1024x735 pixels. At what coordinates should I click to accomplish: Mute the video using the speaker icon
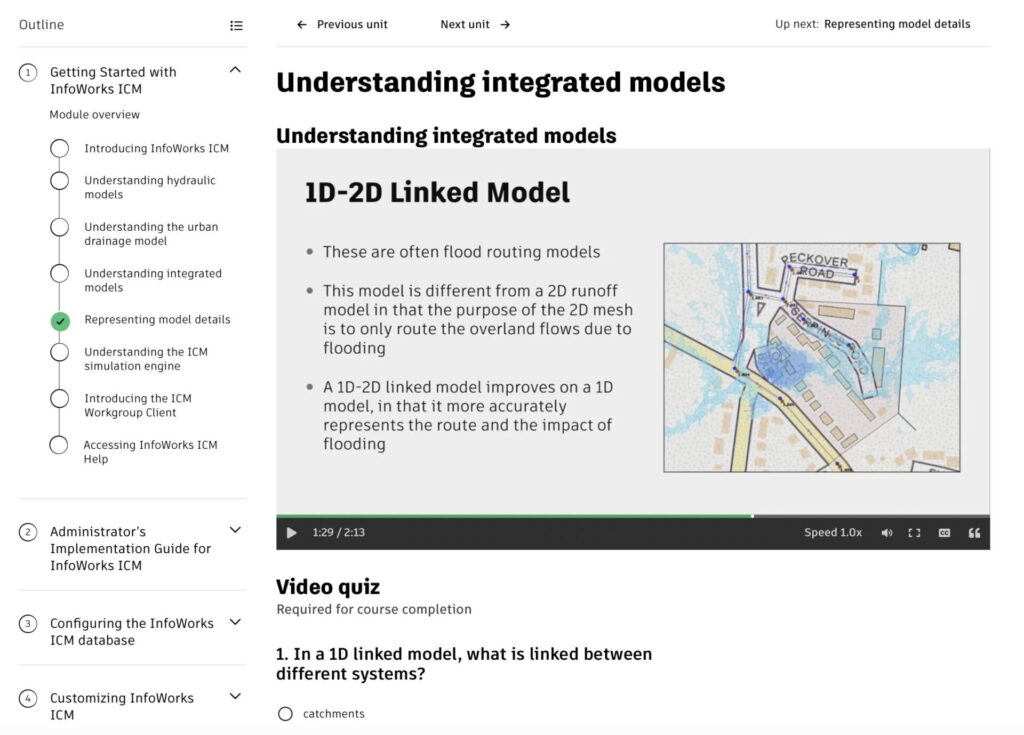click(886, 533)
